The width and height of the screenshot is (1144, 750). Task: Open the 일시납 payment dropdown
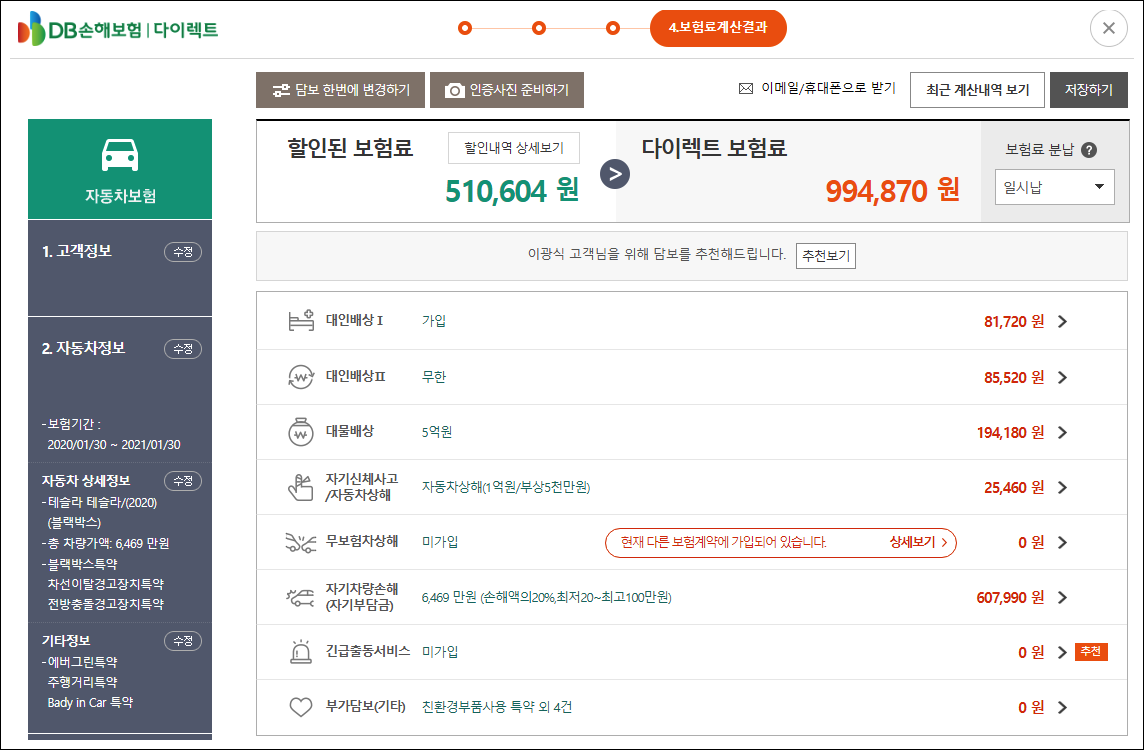click(x=1054, y=187)
